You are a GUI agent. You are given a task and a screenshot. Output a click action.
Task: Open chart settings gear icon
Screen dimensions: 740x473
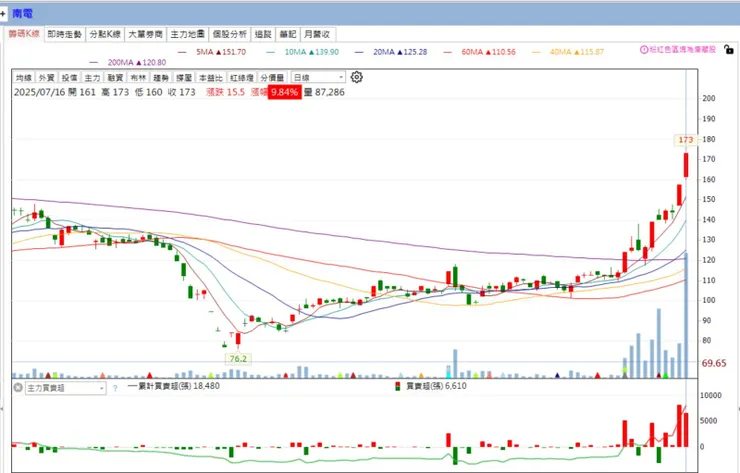(x=356, y=77)
